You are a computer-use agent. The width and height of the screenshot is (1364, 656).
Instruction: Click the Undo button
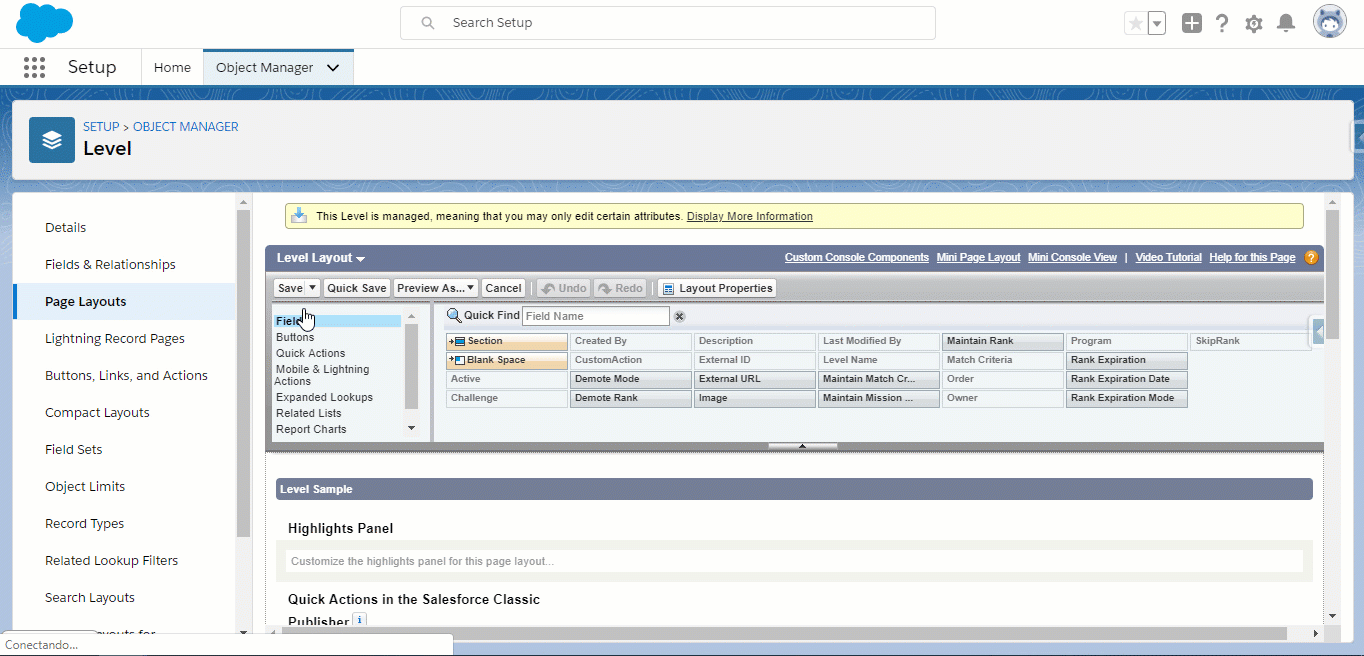(563, 288)
